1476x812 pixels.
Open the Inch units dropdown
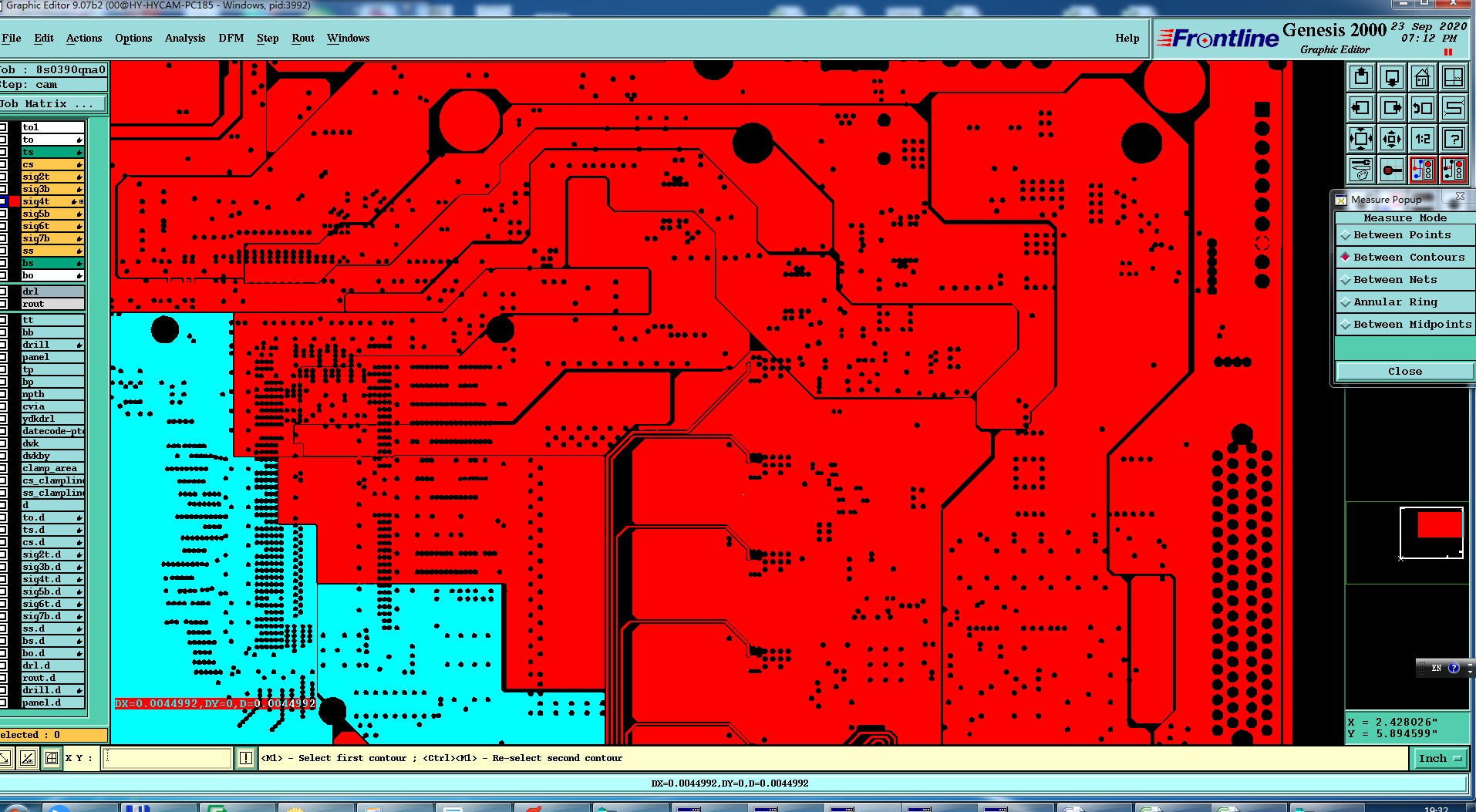pos(1440,758)
